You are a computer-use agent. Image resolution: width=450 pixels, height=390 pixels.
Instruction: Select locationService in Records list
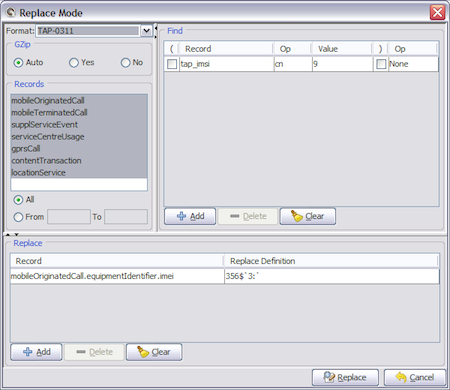coord(79,173)
